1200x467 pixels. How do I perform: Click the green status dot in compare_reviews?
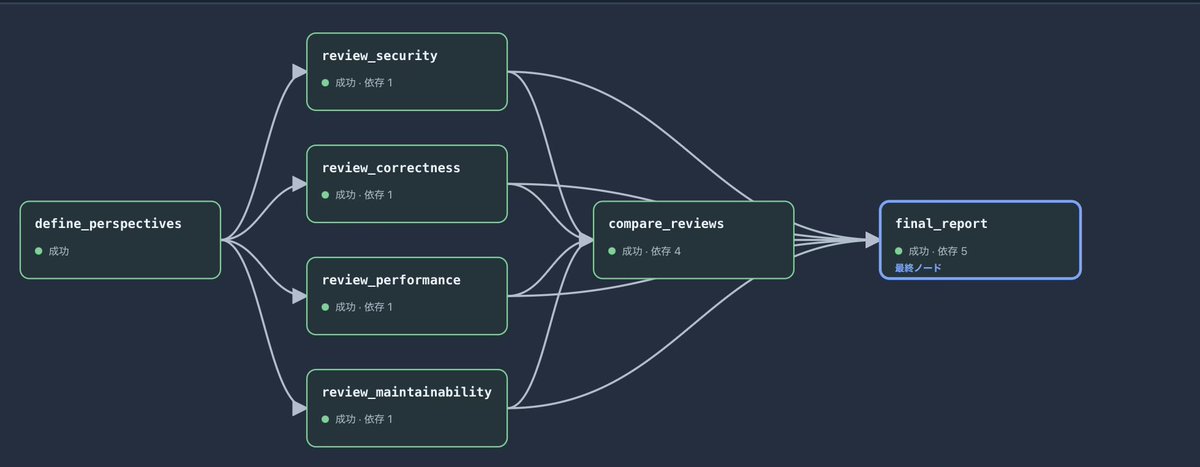pos(612,251)
